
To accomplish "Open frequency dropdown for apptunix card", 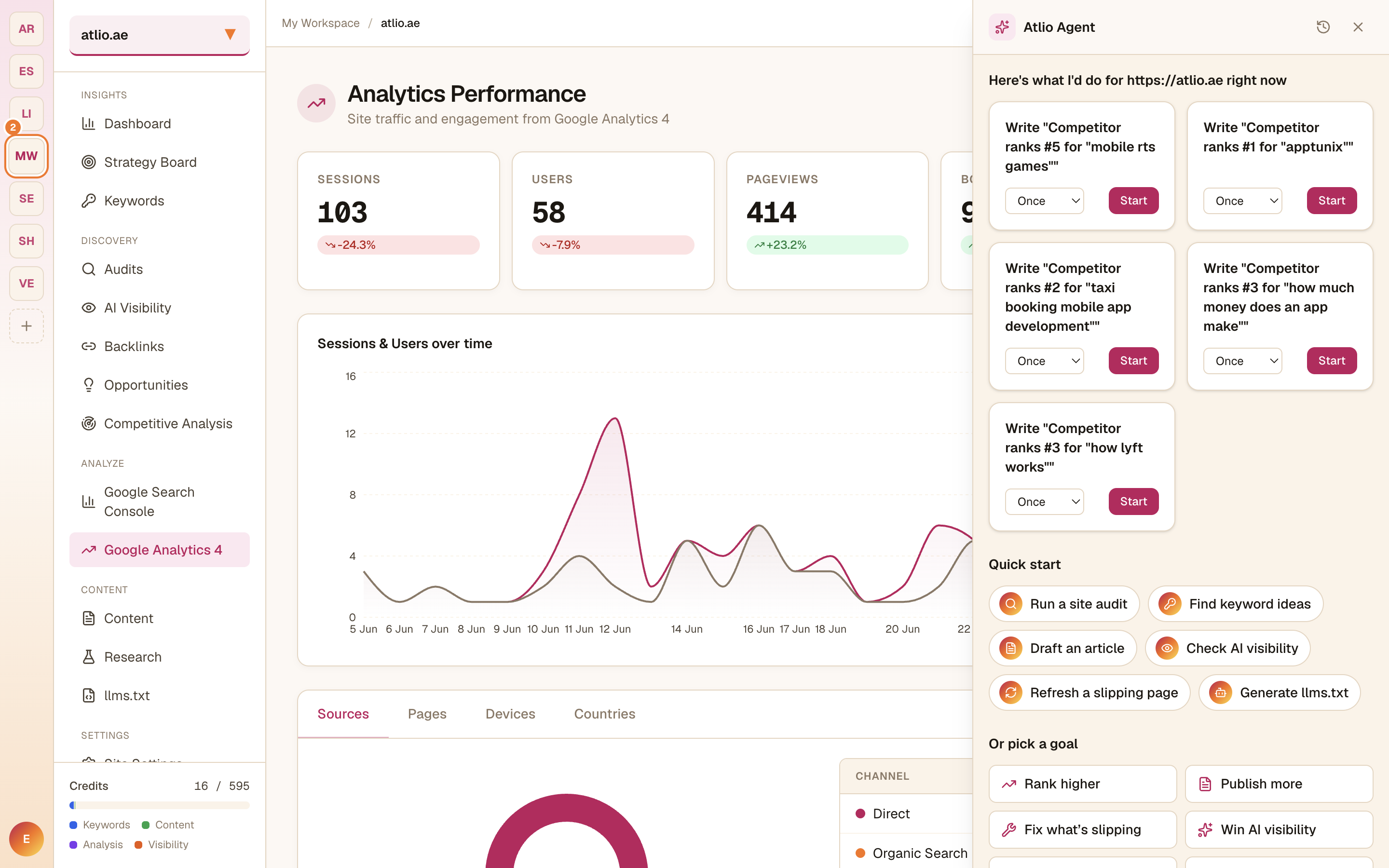I will tap(1243, 201).
